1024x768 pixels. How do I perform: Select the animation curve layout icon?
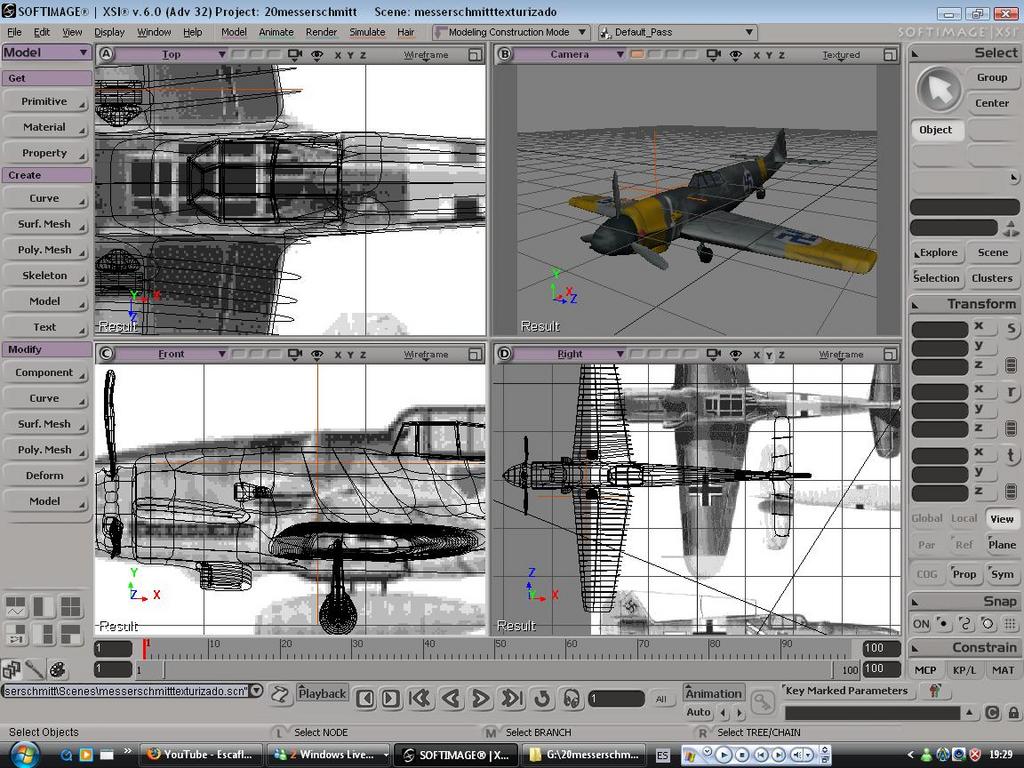coord(16,607)
